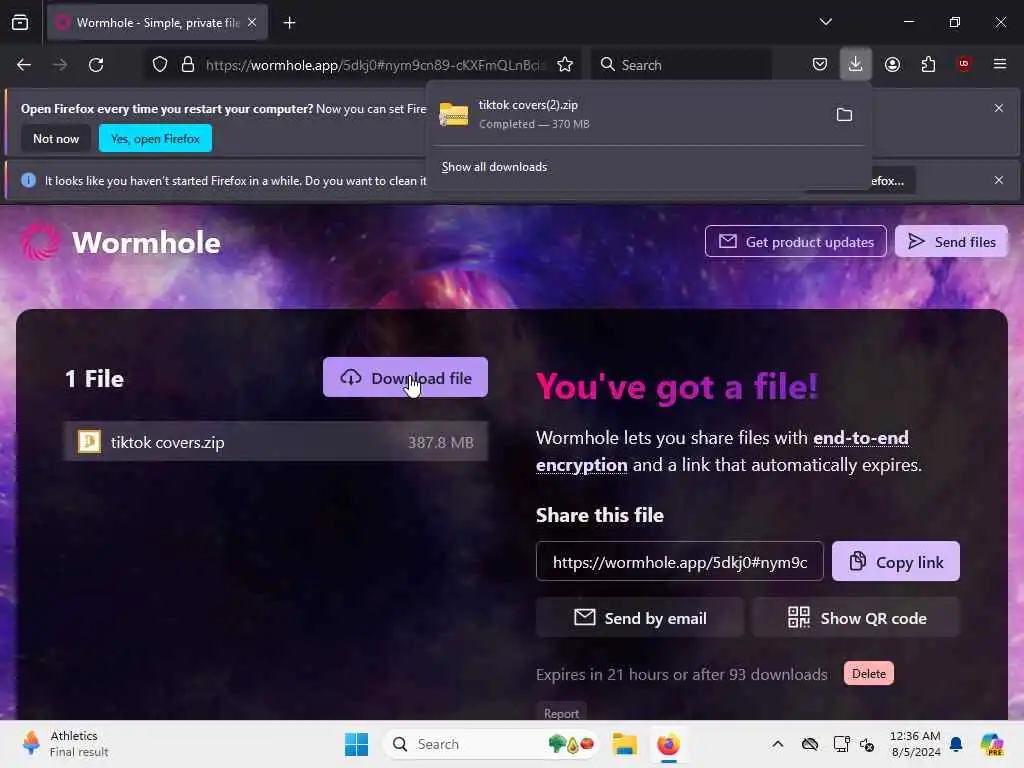The height and width of the screenshot is (768, 1024).
Task: Open the Athletics Final result widget
Action: pos(65,744)
